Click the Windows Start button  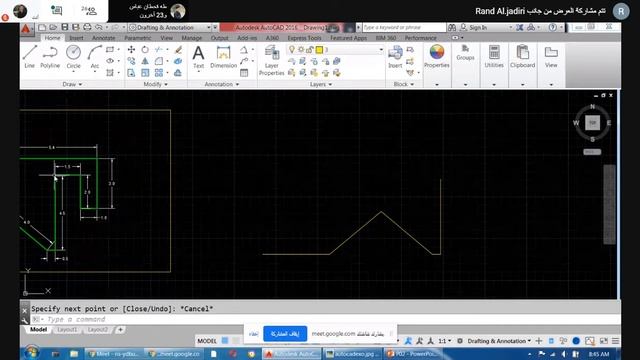[x=31, y=353]
